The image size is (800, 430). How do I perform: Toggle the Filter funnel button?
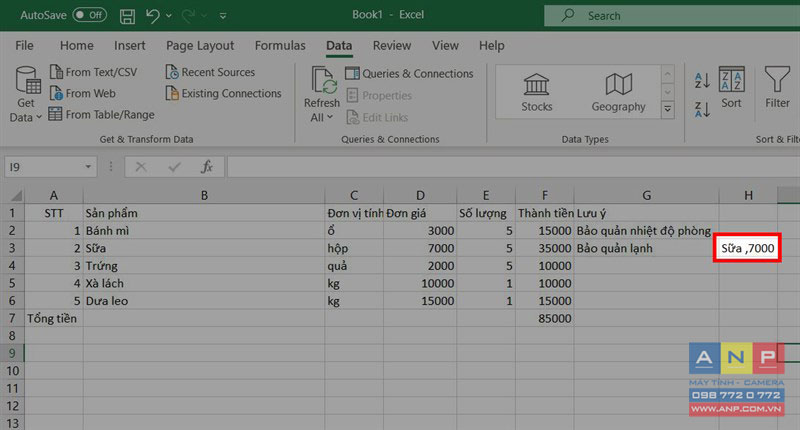(777, 87)
